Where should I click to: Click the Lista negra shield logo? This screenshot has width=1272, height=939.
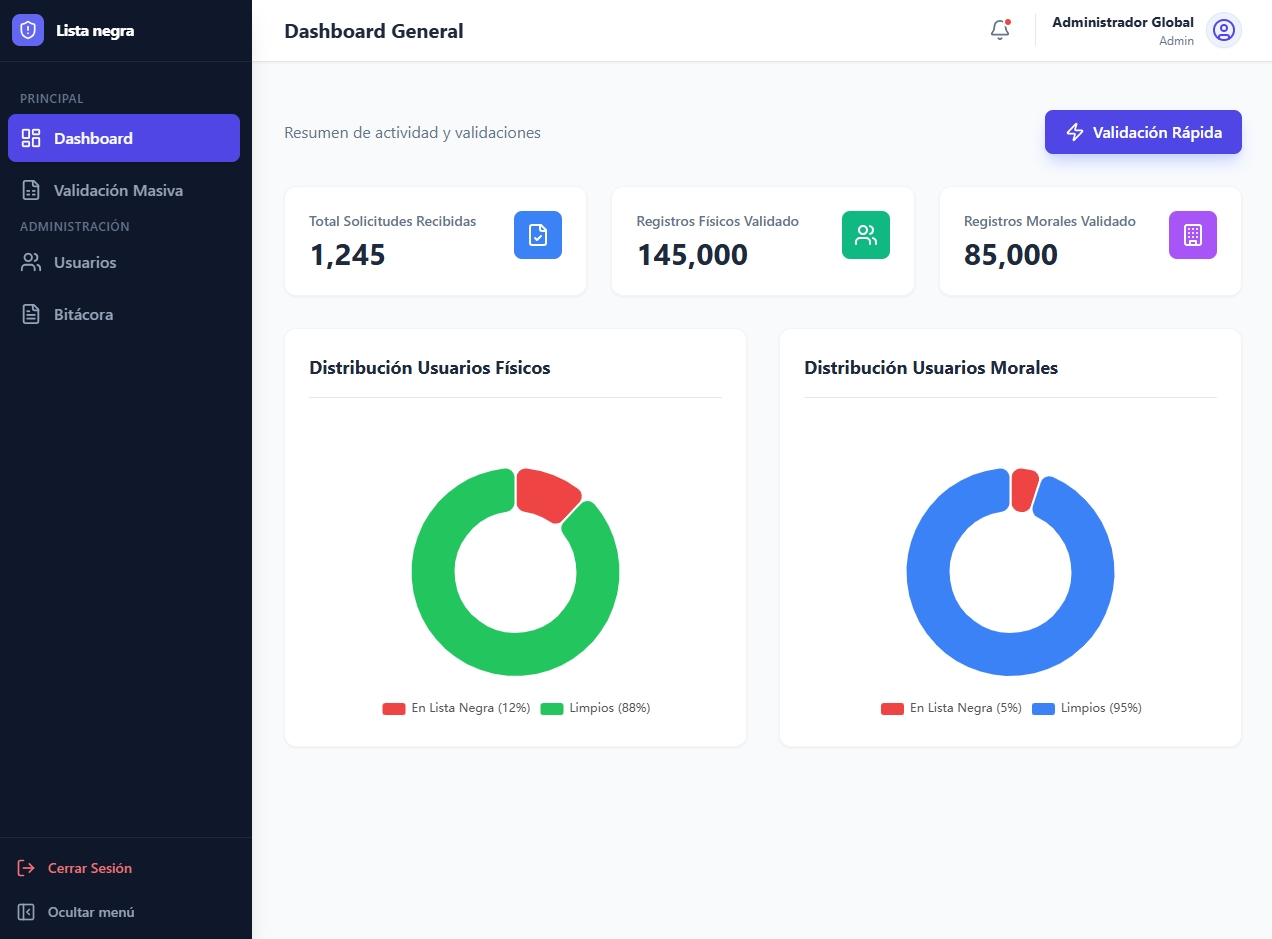click(28, 30)
